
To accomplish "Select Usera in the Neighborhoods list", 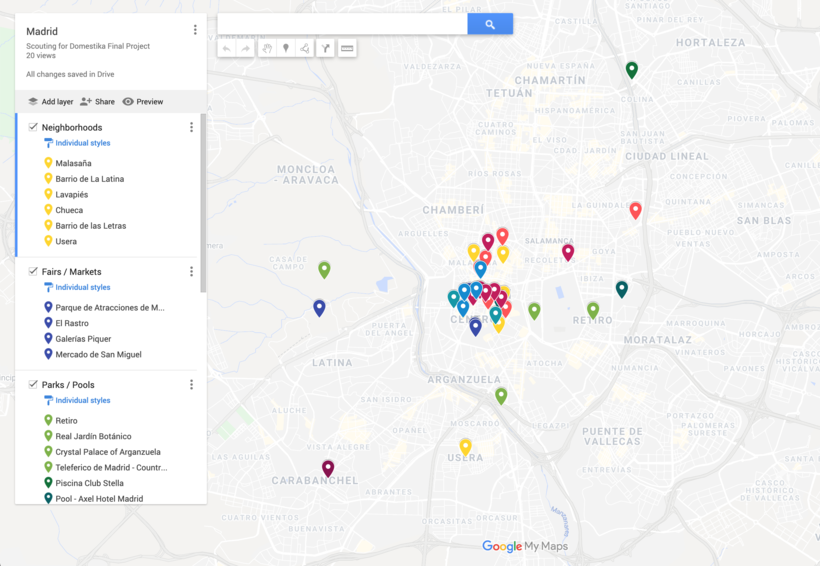I will (66, 242).
